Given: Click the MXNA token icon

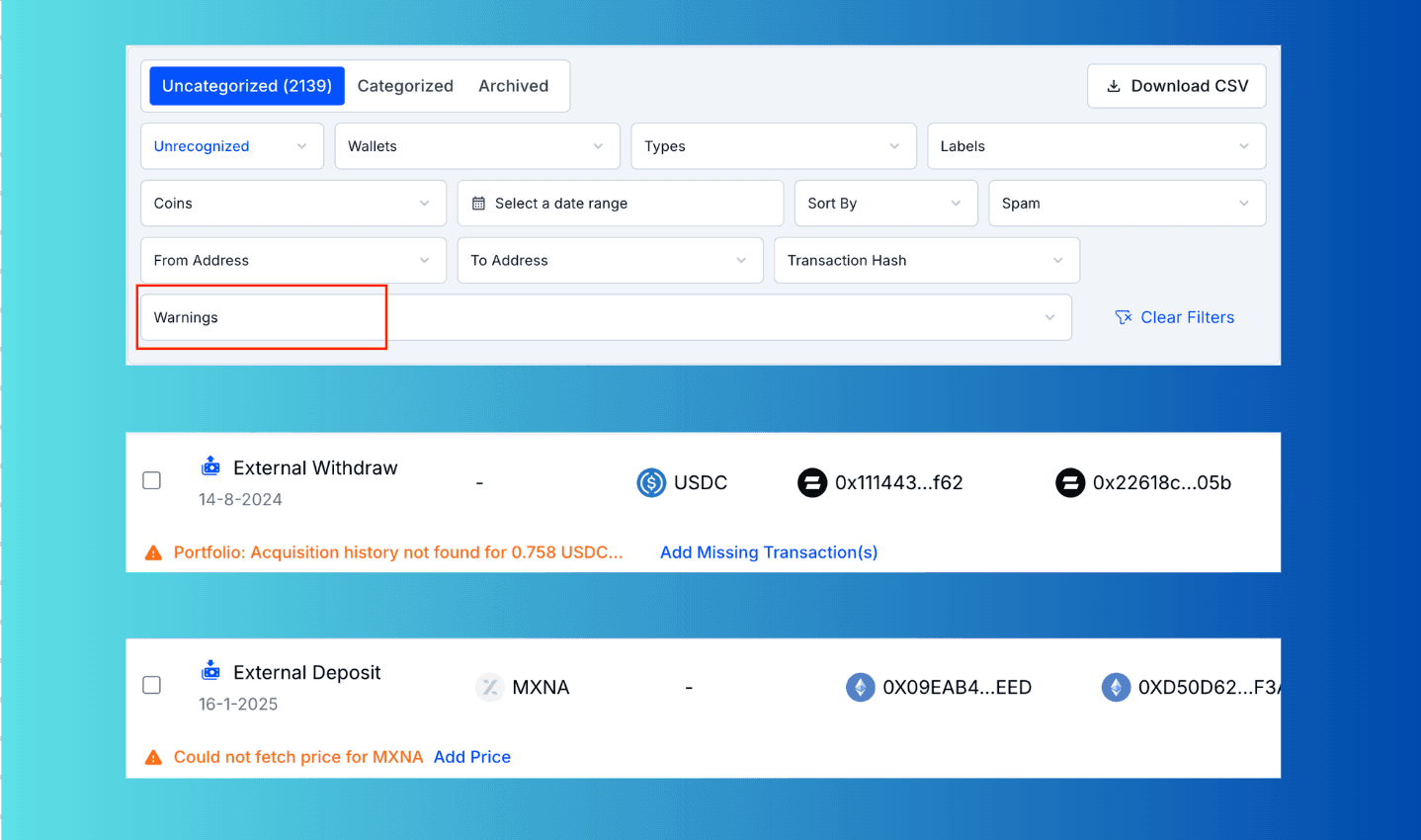Looking at the screenshot, I should tap(489, 687).
